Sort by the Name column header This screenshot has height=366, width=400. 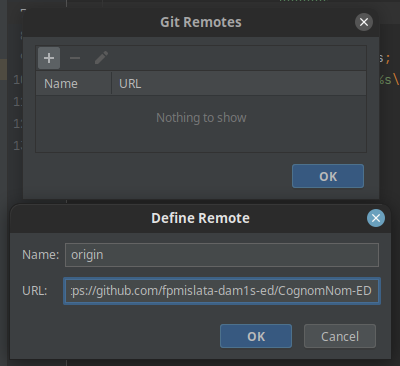tap(73, 83)
